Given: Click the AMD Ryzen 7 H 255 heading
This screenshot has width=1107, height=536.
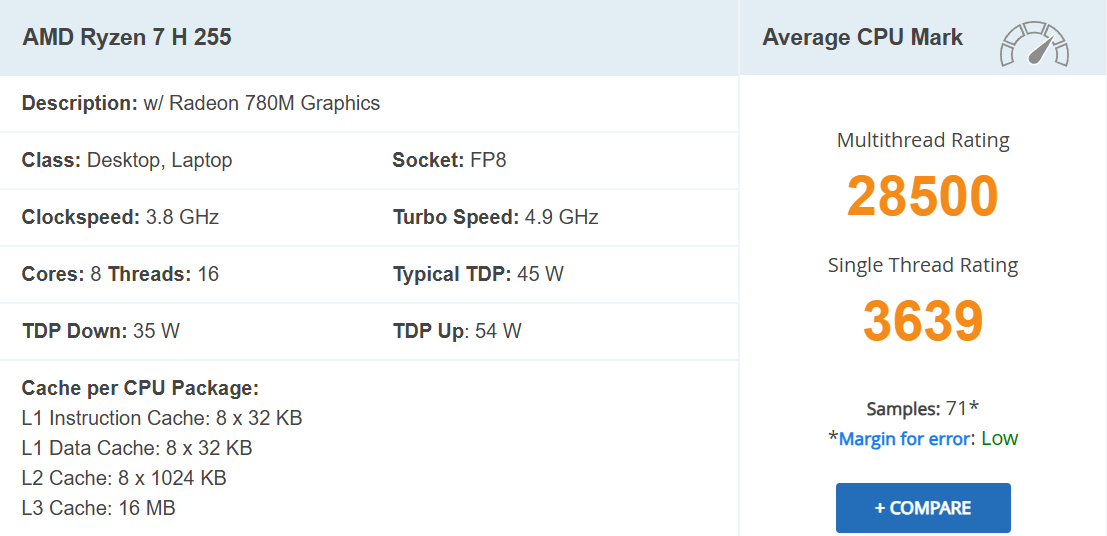Looking at the screenshot, I should point(127,38).
